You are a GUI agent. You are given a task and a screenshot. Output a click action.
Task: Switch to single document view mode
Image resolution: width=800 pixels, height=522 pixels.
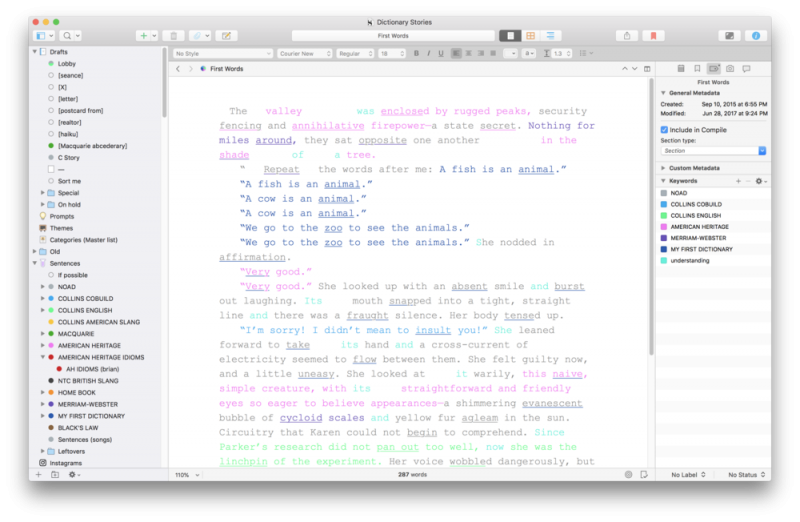[510, 36]
